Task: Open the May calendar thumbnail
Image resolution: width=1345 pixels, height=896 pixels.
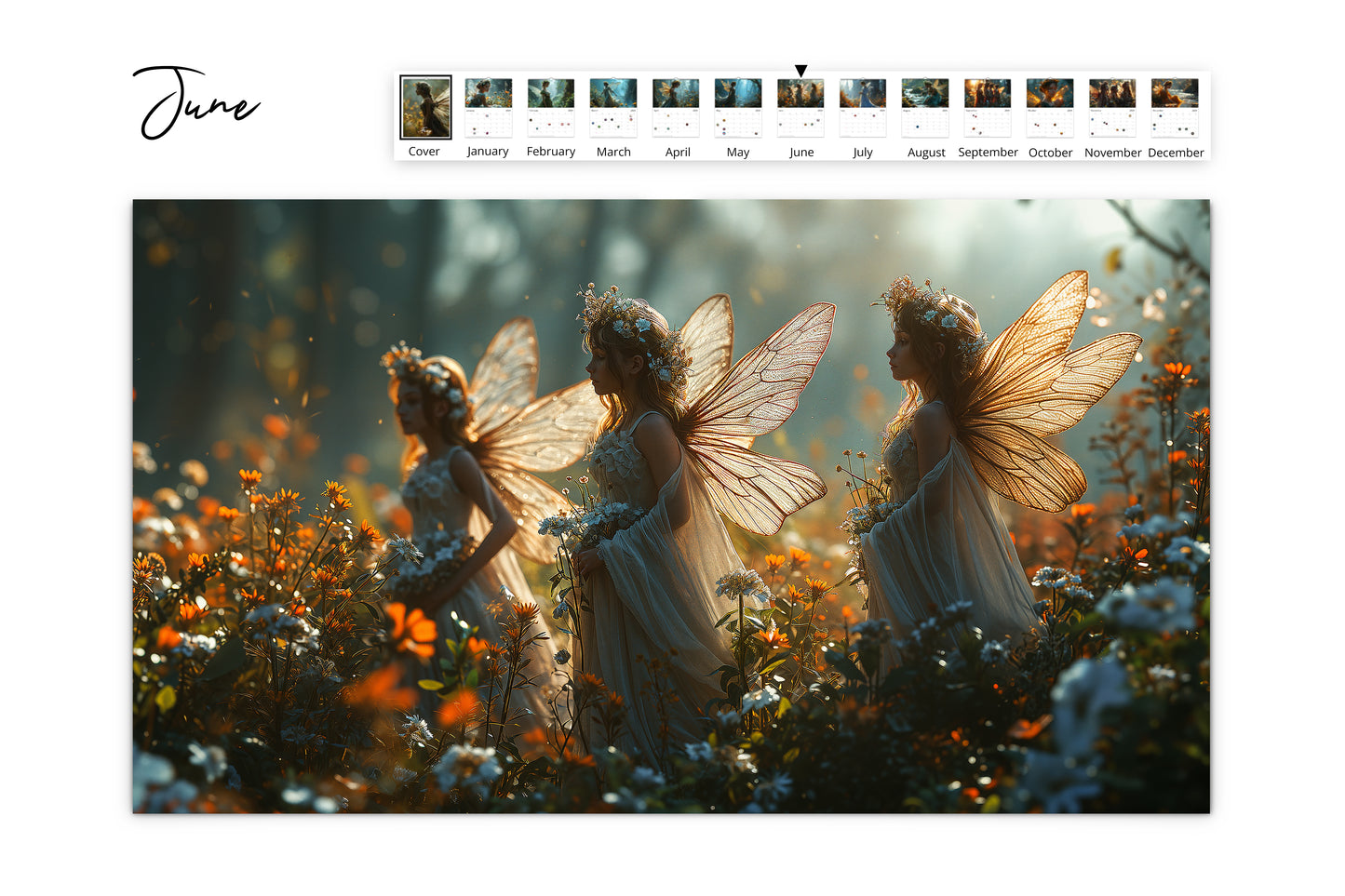Action: pyautogui.click(x=738, y=108)
